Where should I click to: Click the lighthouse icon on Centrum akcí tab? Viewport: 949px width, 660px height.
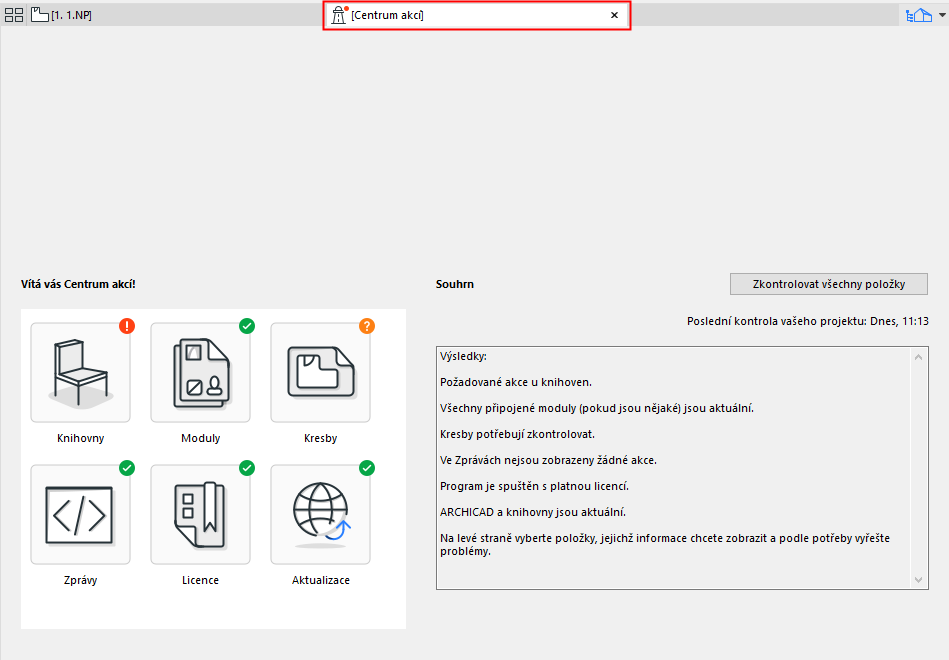tap(339, 15)
